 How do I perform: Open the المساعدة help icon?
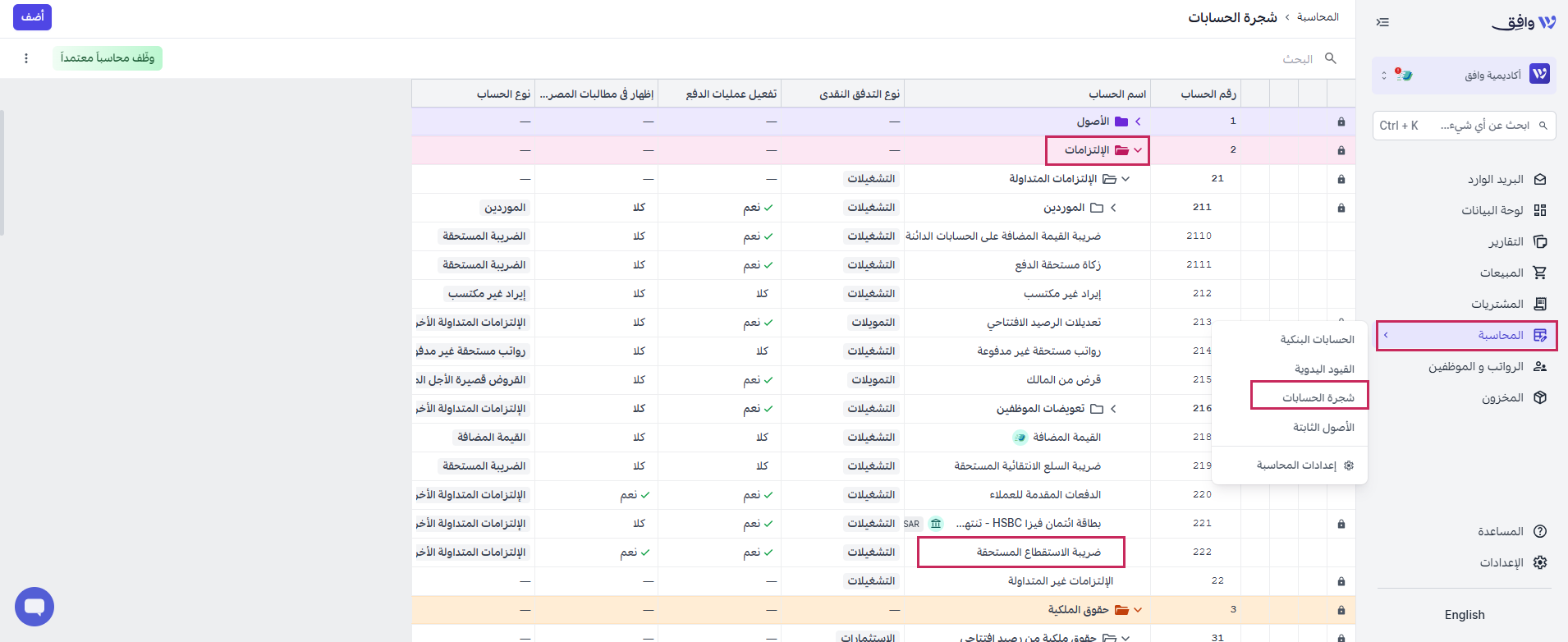(x=1540, y=531)
